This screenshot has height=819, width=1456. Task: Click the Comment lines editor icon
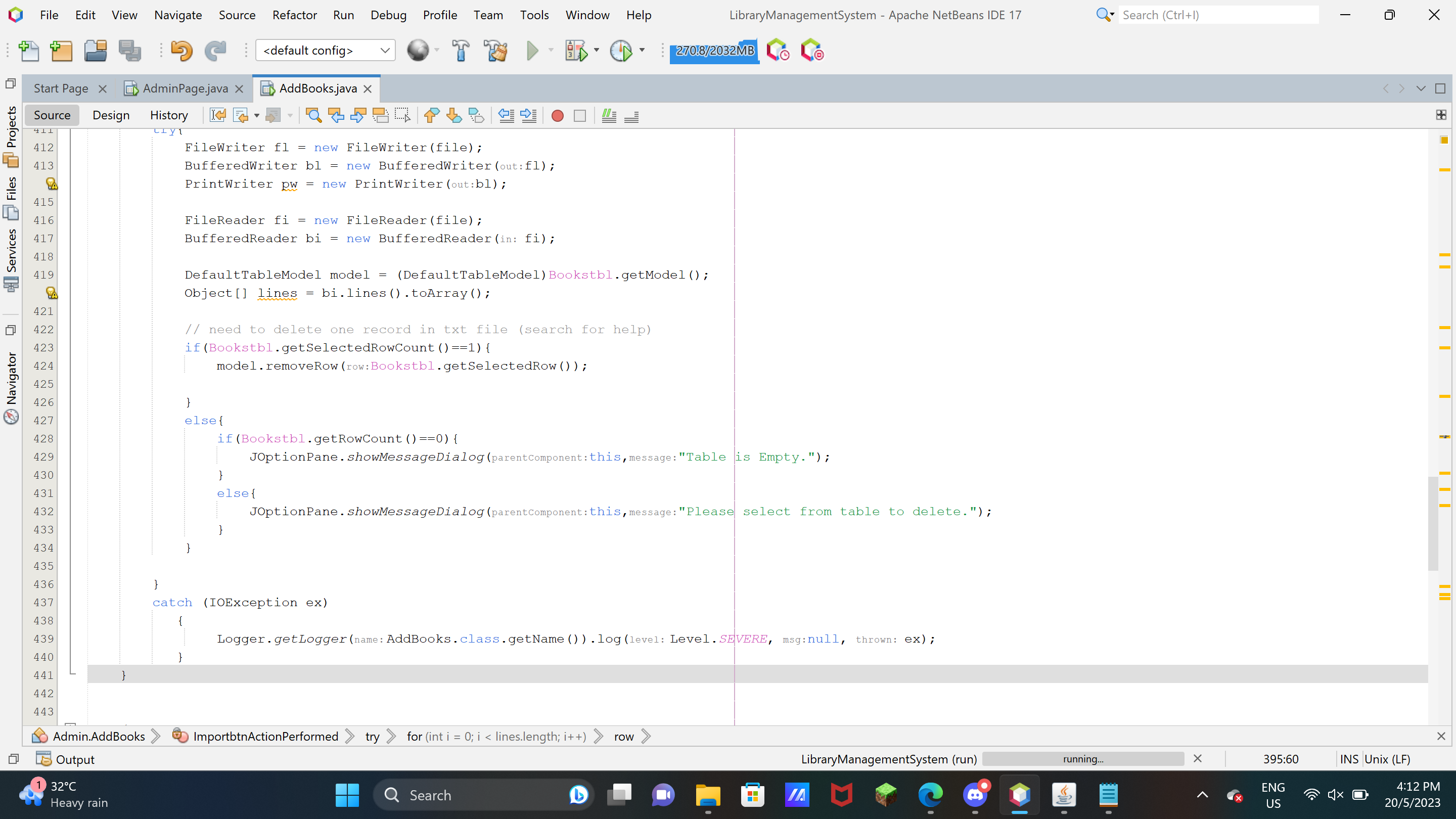click(x=609, y=116)
